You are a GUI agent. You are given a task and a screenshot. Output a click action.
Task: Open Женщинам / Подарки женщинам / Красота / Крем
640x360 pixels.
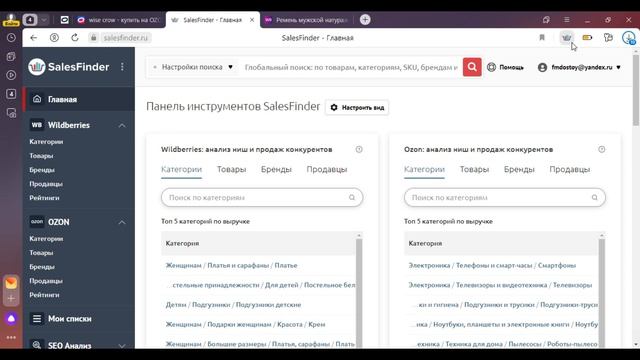(245, 324)
